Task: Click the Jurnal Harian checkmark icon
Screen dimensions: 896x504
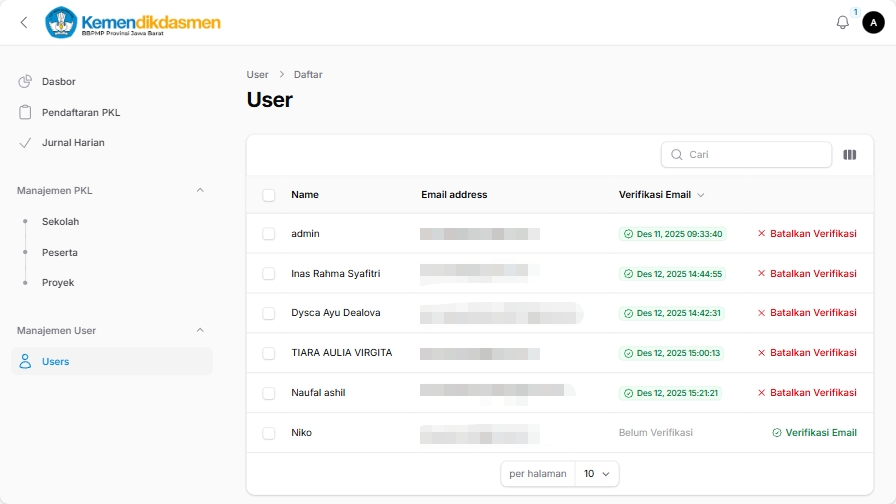Action: (x=26, y=142)
